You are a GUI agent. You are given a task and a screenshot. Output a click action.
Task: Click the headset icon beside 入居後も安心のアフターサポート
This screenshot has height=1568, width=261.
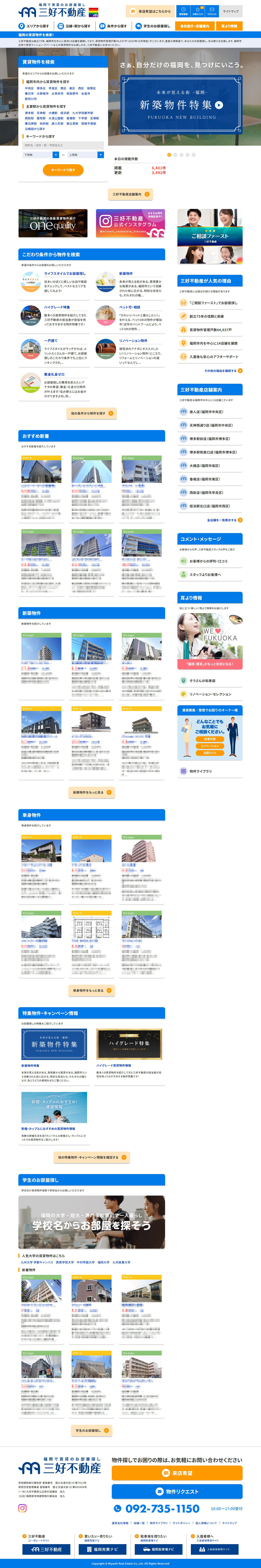(184, 357)
